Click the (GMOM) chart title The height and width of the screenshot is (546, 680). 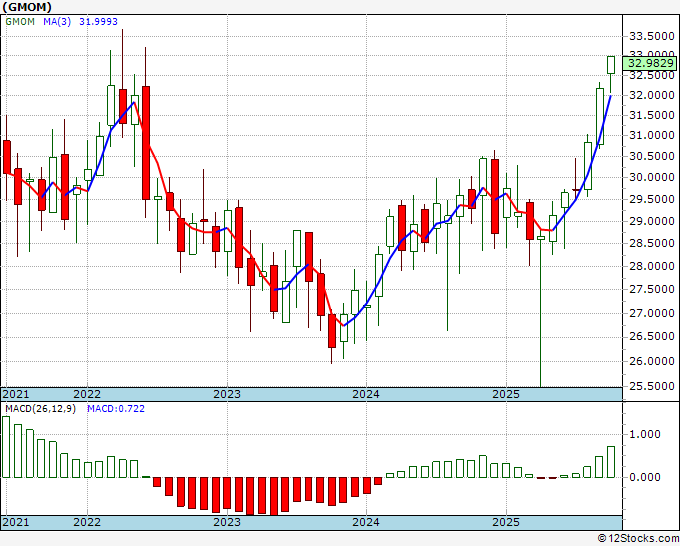point(27,7)
